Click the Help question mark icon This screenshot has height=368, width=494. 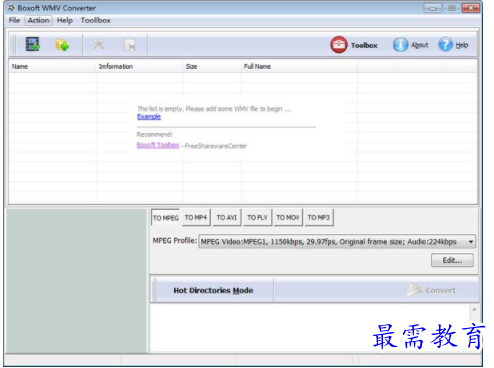(x=453, y=45)
